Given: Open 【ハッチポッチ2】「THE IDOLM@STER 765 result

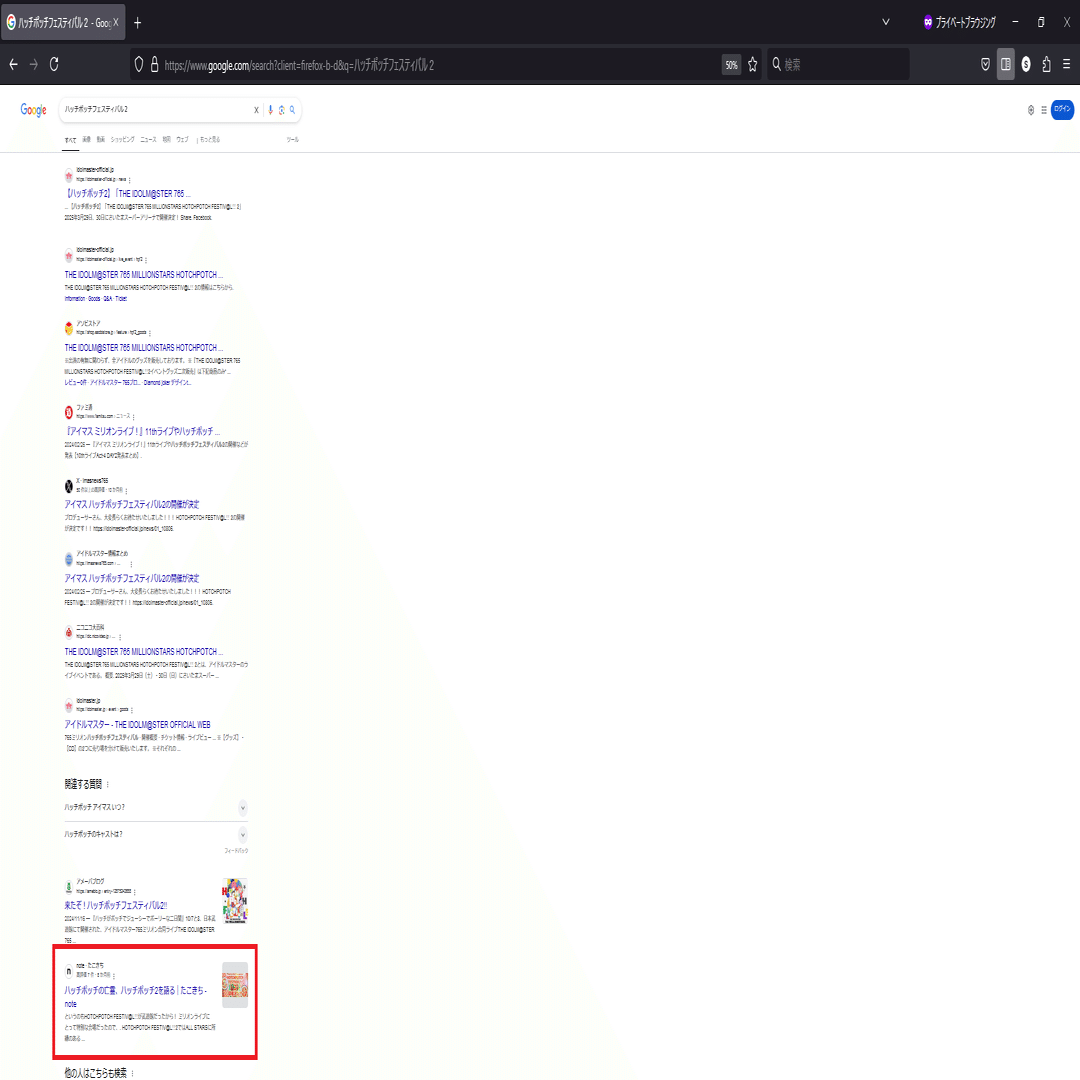Looking at the screenshot, I should [127, 194].
